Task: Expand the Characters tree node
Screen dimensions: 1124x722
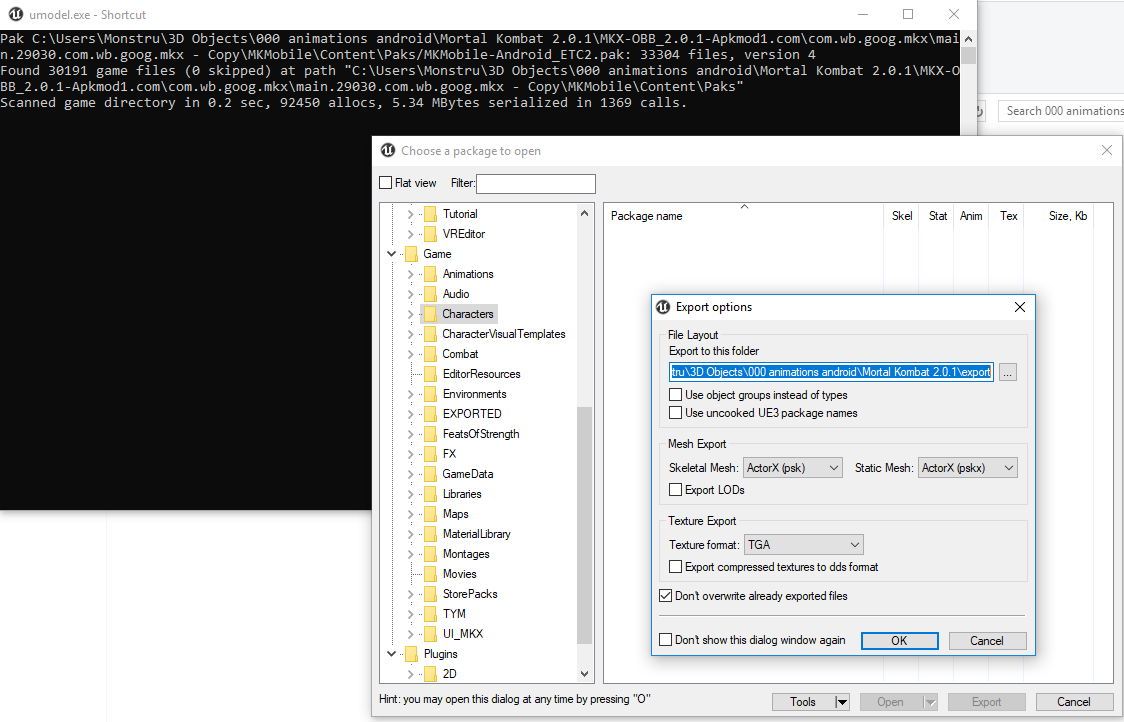Action: pyautogui.click(x=411, y=314)
